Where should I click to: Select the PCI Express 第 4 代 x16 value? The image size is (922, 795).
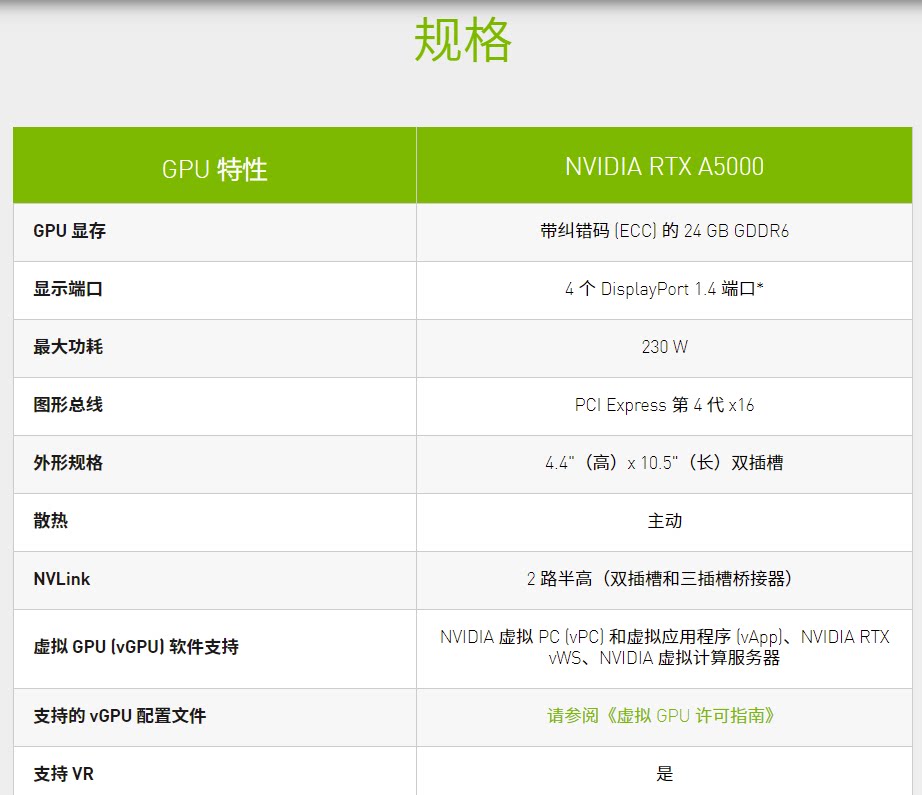click(664, 405)
